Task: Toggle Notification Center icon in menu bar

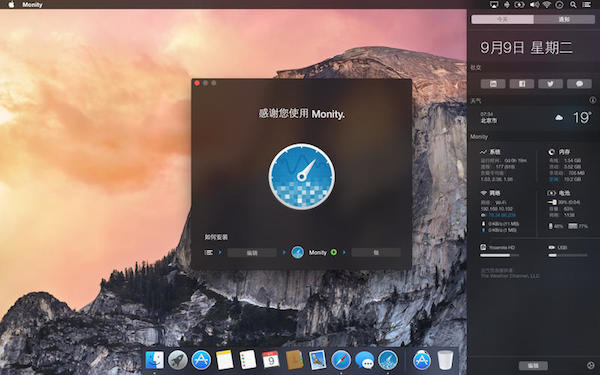Action: pos(586,5)
